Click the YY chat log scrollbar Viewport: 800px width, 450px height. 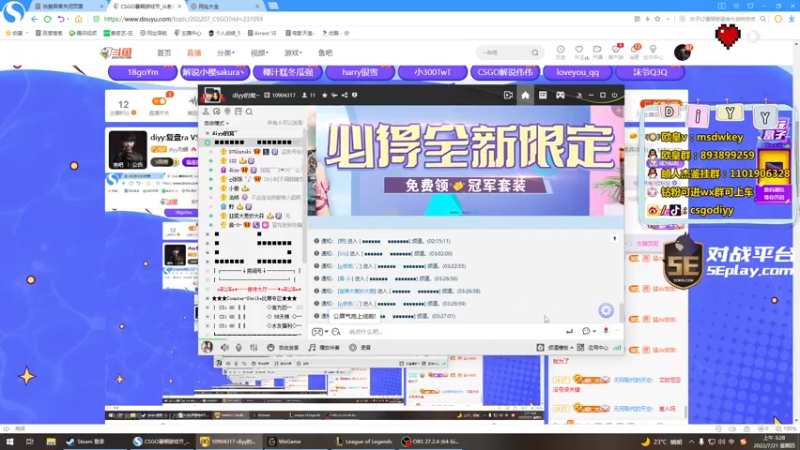point(621,312)
